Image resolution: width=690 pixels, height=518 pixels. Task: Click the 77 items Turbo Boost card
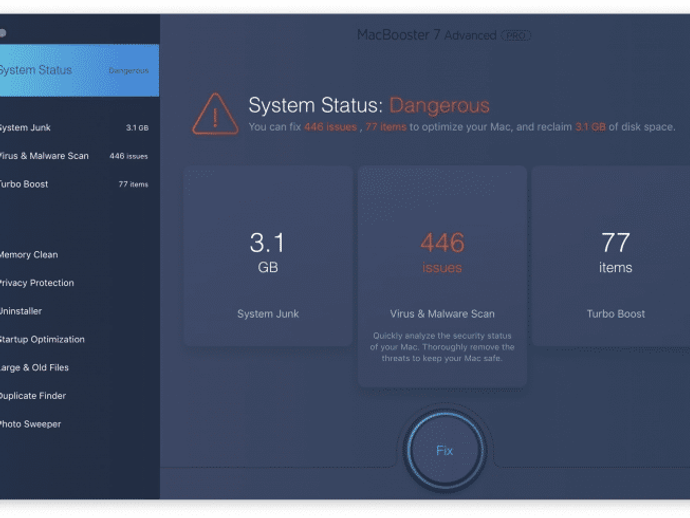pyautogui.click(x=611, y=256)
